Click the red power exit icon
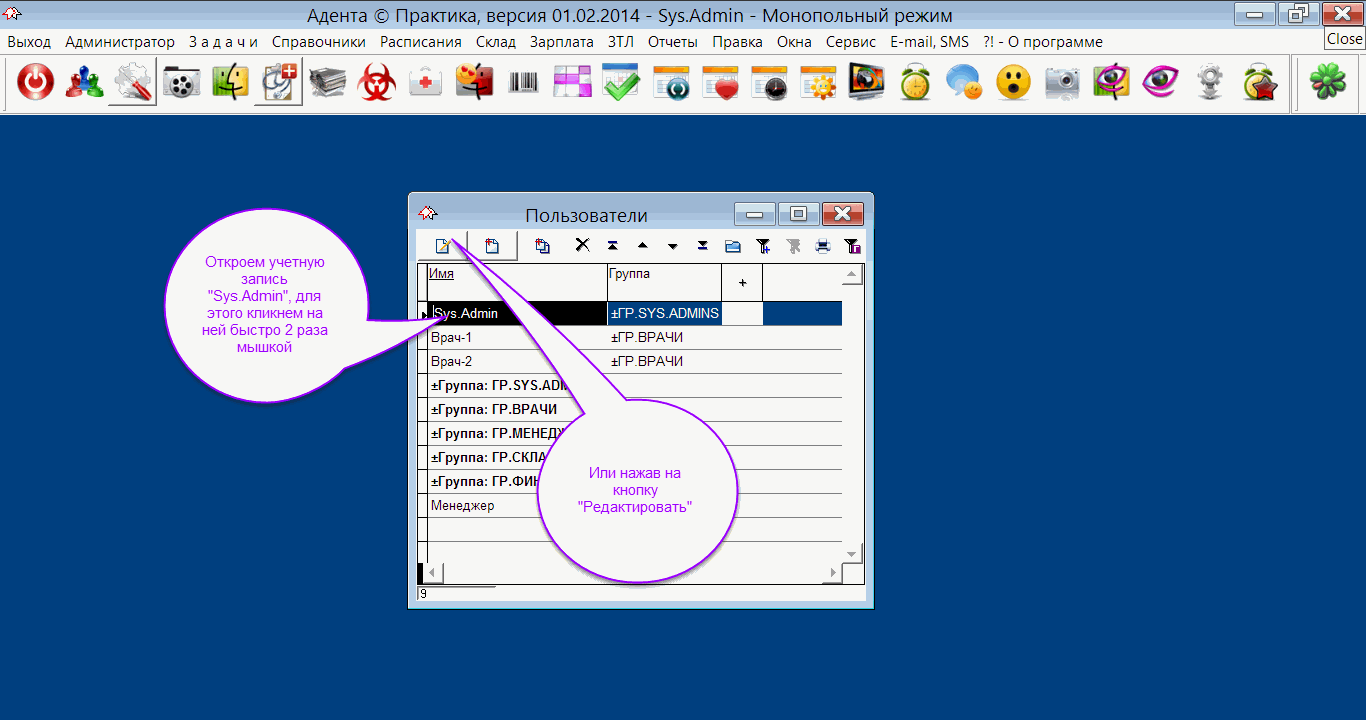 36,83
